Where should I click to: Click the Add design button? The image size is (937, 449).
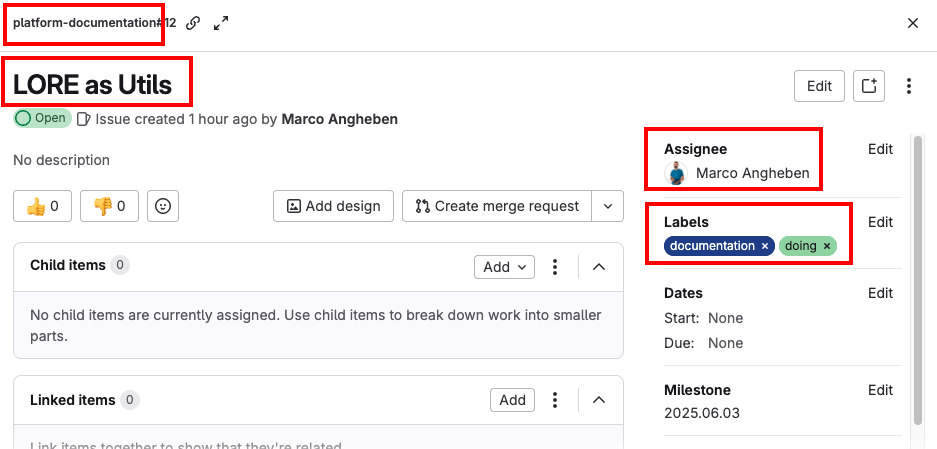point(333,206)
